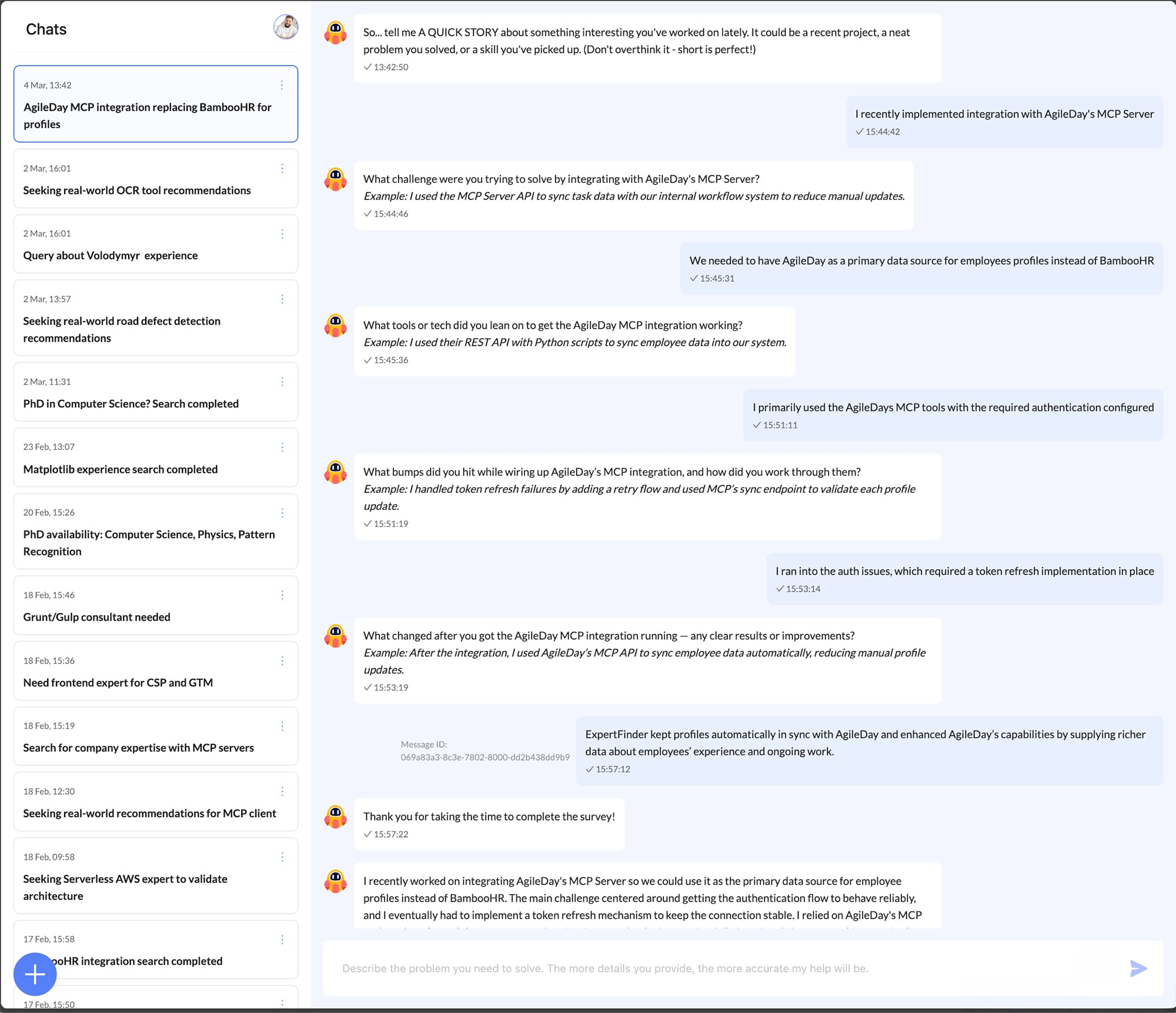Open your profile avatar in the Chats header
The width and height of the screenshot is (1176, 1013).
click(x=285, y=27)
